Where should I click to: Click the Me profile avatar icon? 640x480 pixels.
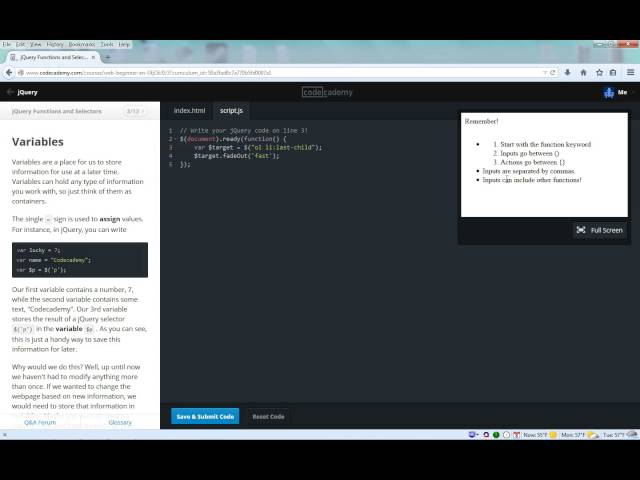[609, 93]
